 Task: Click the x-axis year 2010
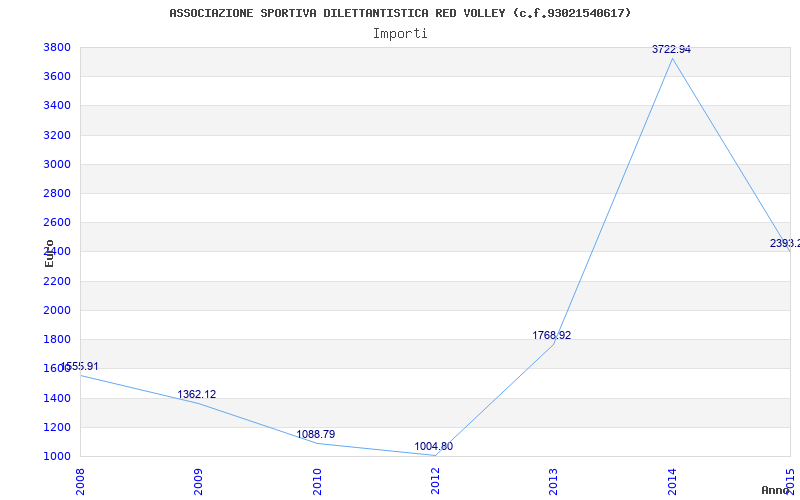(317, 482)
